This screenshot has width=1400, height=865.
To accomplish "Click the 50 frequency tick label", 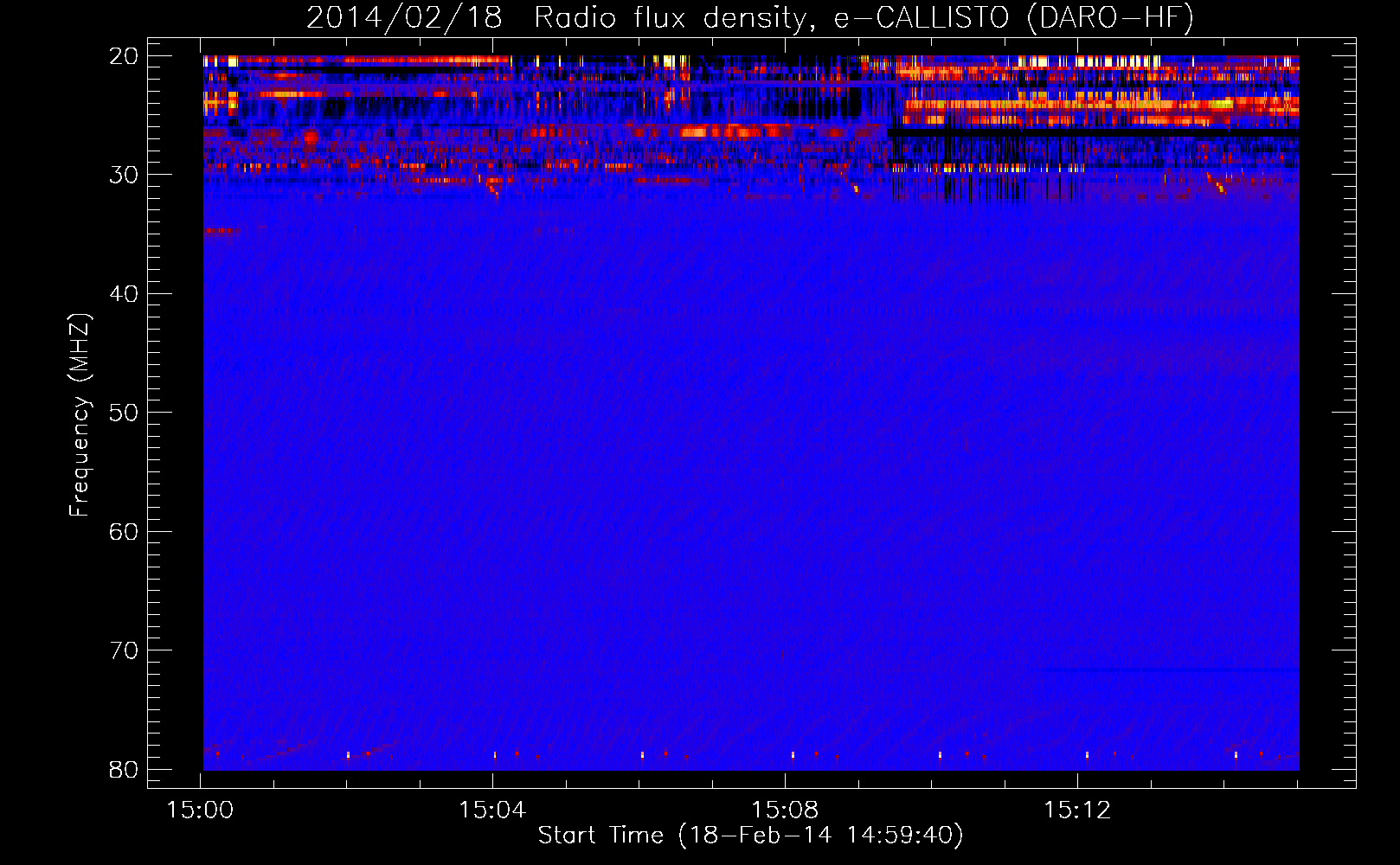I will [x=124, y=413].
